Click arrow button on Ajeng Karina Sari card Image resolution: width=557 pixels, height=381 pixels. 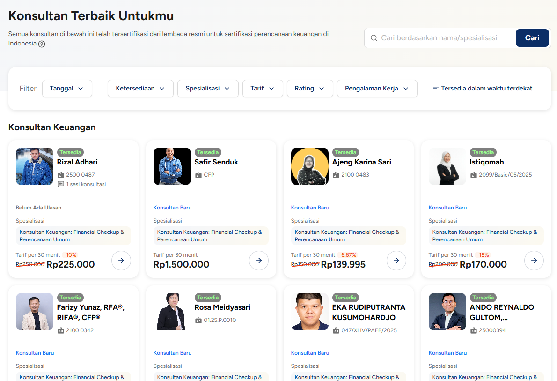click(396, 260)
